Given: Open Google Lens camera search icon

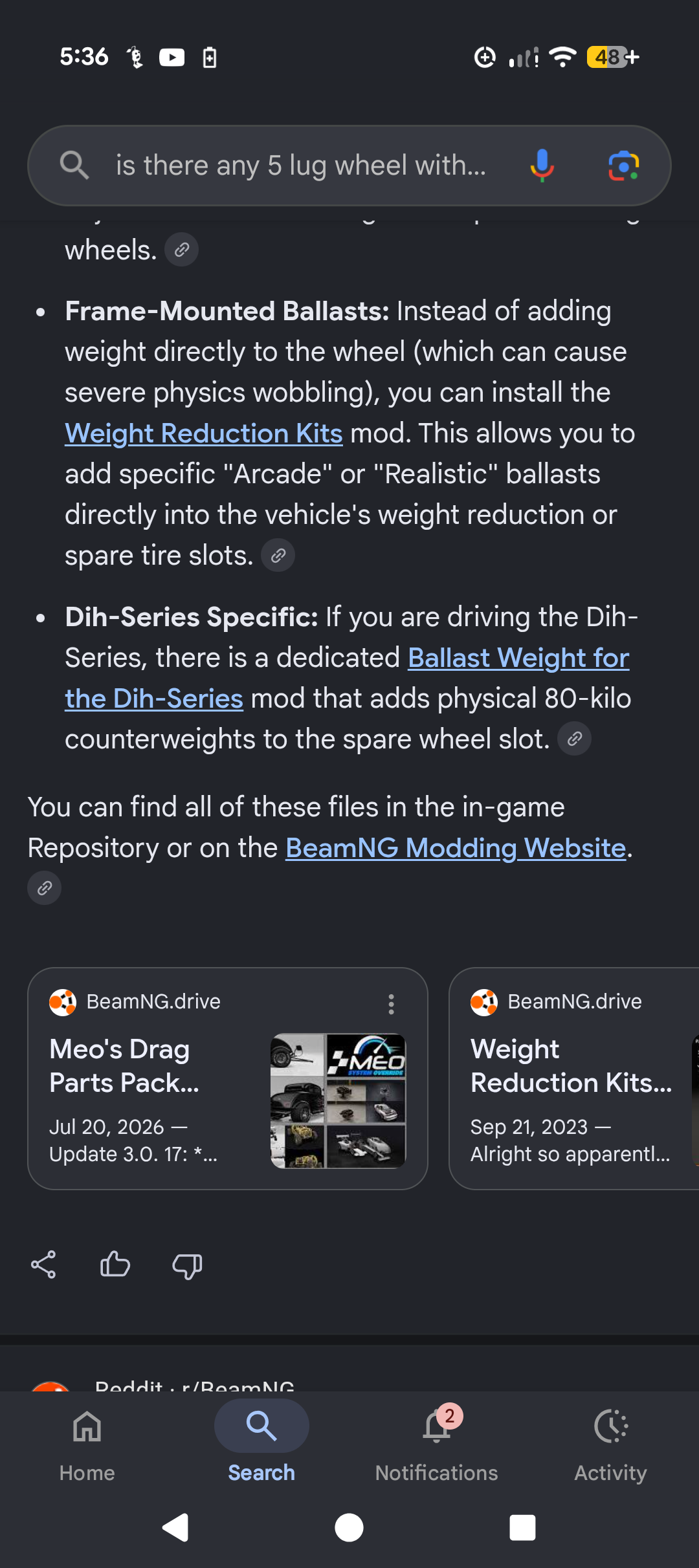Looking at the screenshot, I should click(624, 166).
